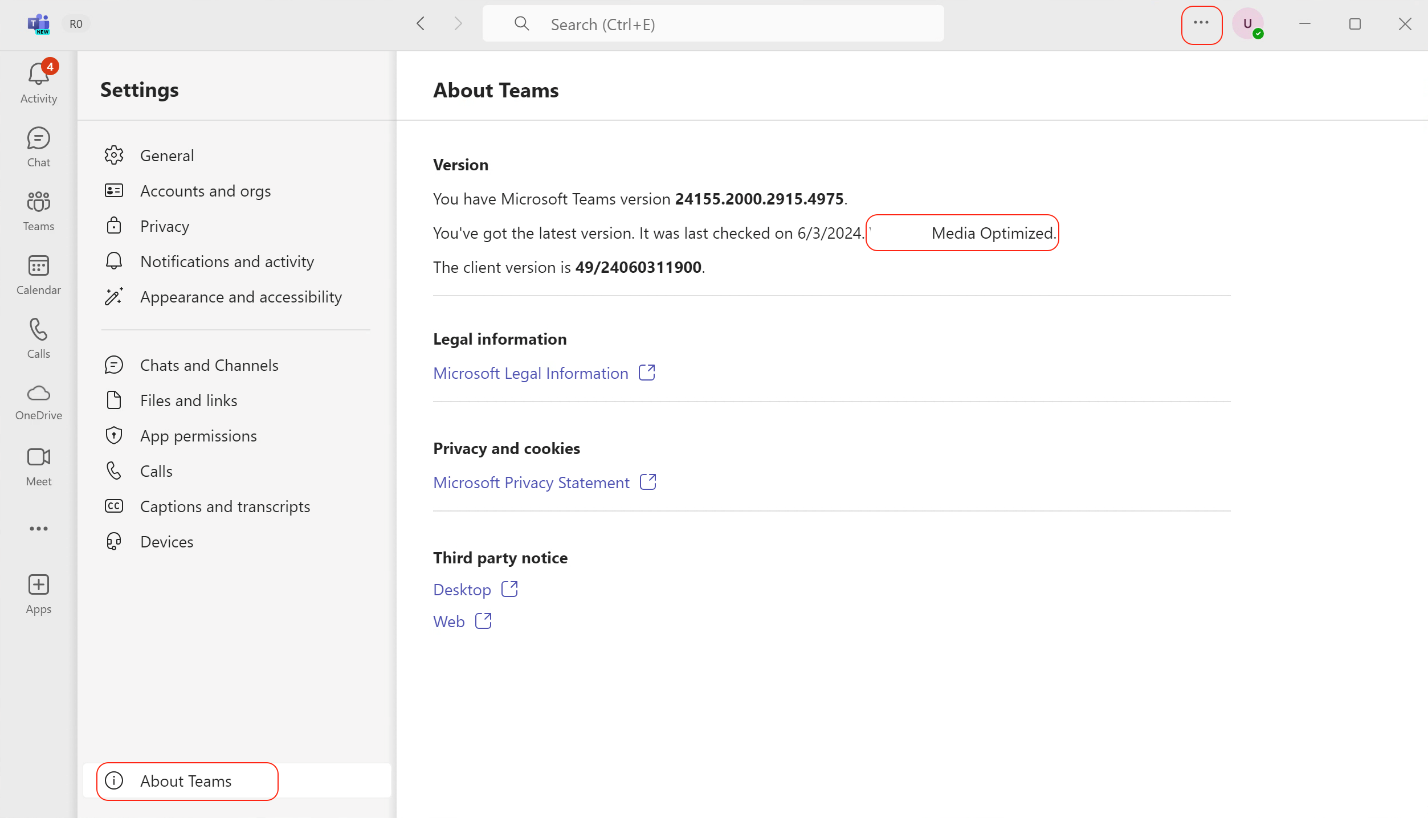Open Settings and more menu in title bar
The height and width of the screenshot is (818, 1428).
coord(1201,24)
